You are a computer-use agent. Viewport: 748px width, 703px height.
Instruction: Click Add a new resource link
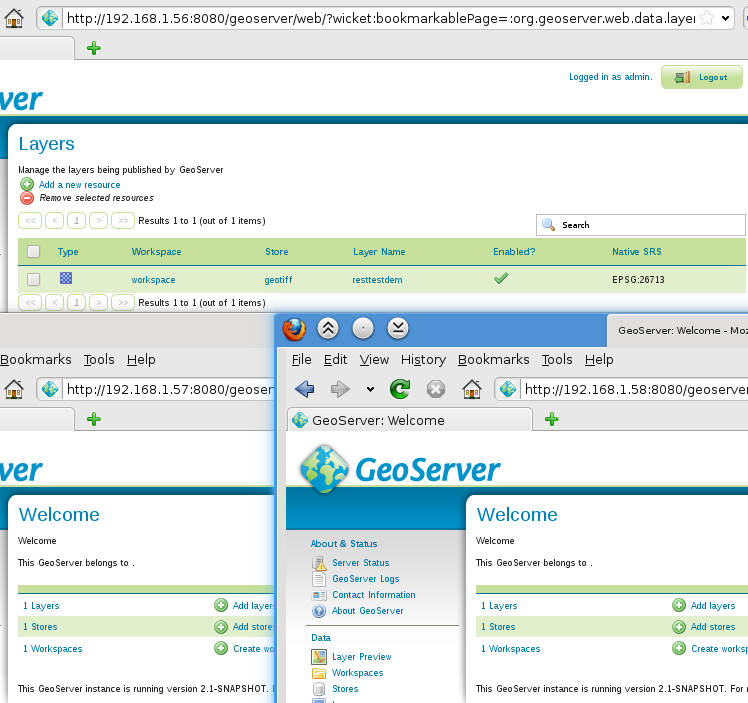[79, 185]
